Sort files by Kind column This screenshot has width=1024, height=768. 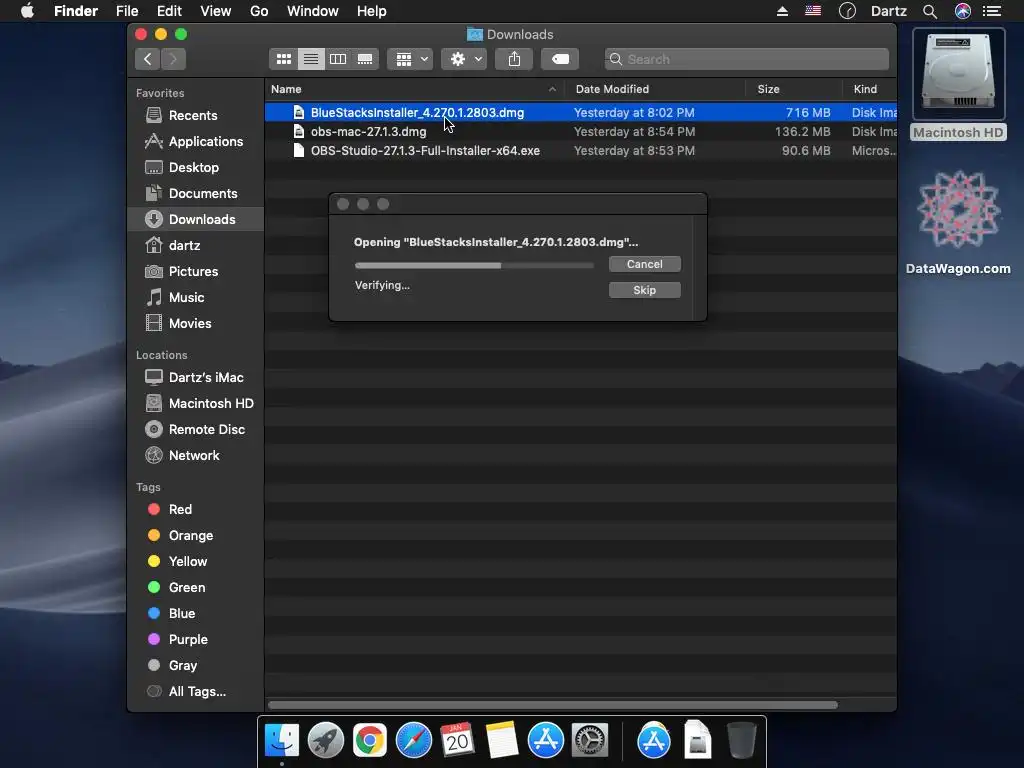870,89
